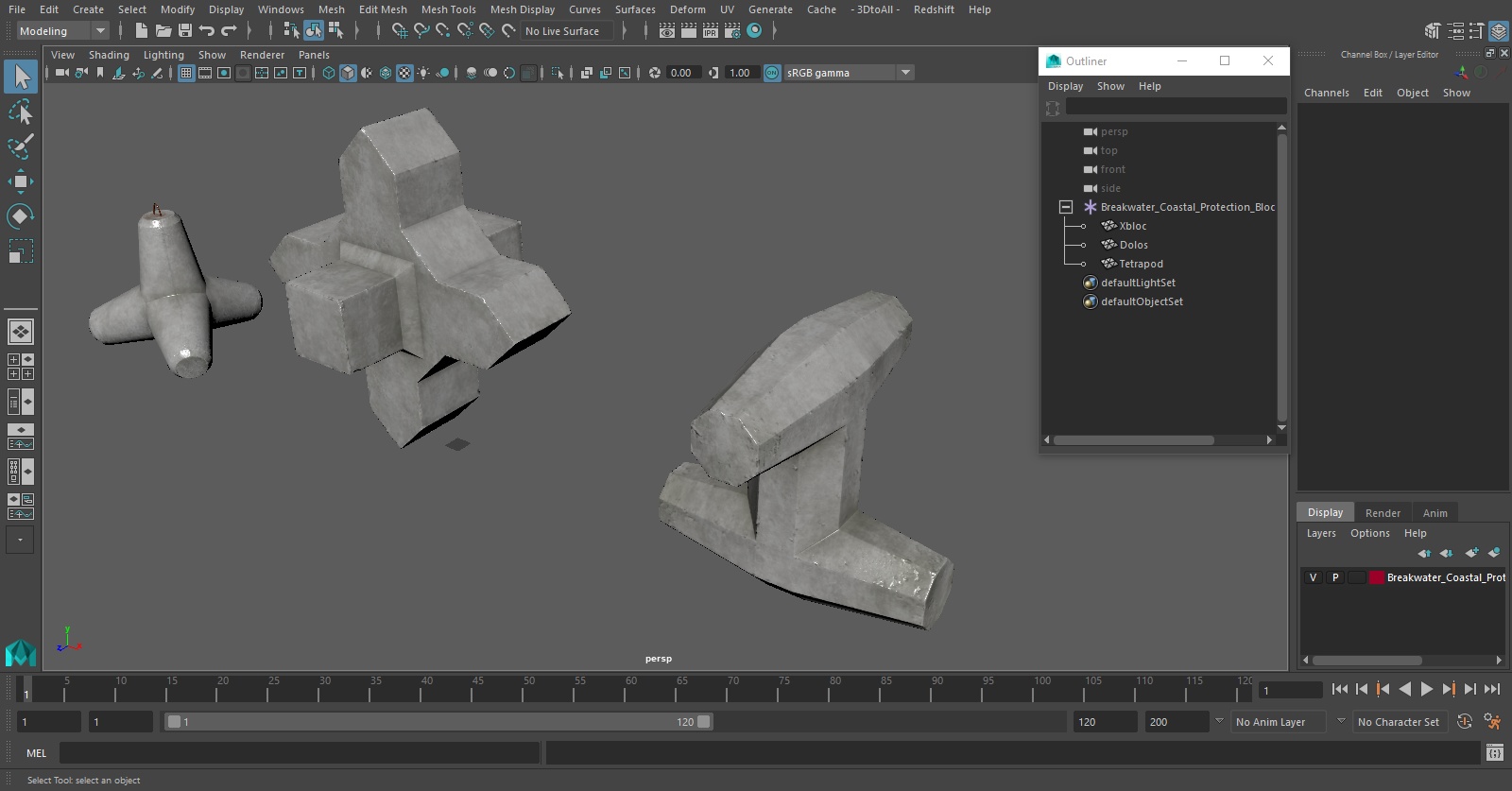This screenshot has height=791, width=1512.
Task: Select the arrow Select tool
Action: [x=21, y=77]
